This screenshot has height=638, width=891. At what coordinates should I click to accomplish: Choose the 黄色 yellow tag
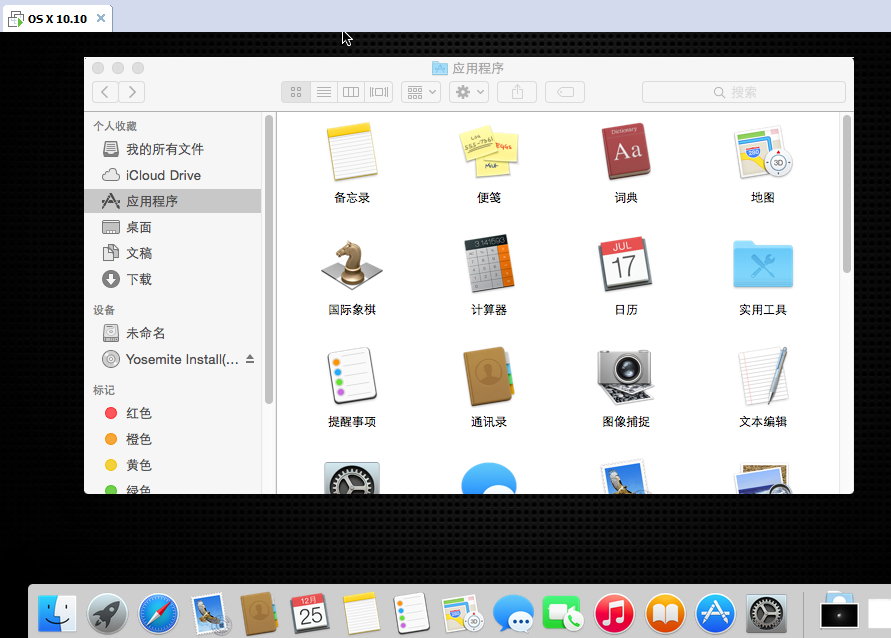[173, 465]
